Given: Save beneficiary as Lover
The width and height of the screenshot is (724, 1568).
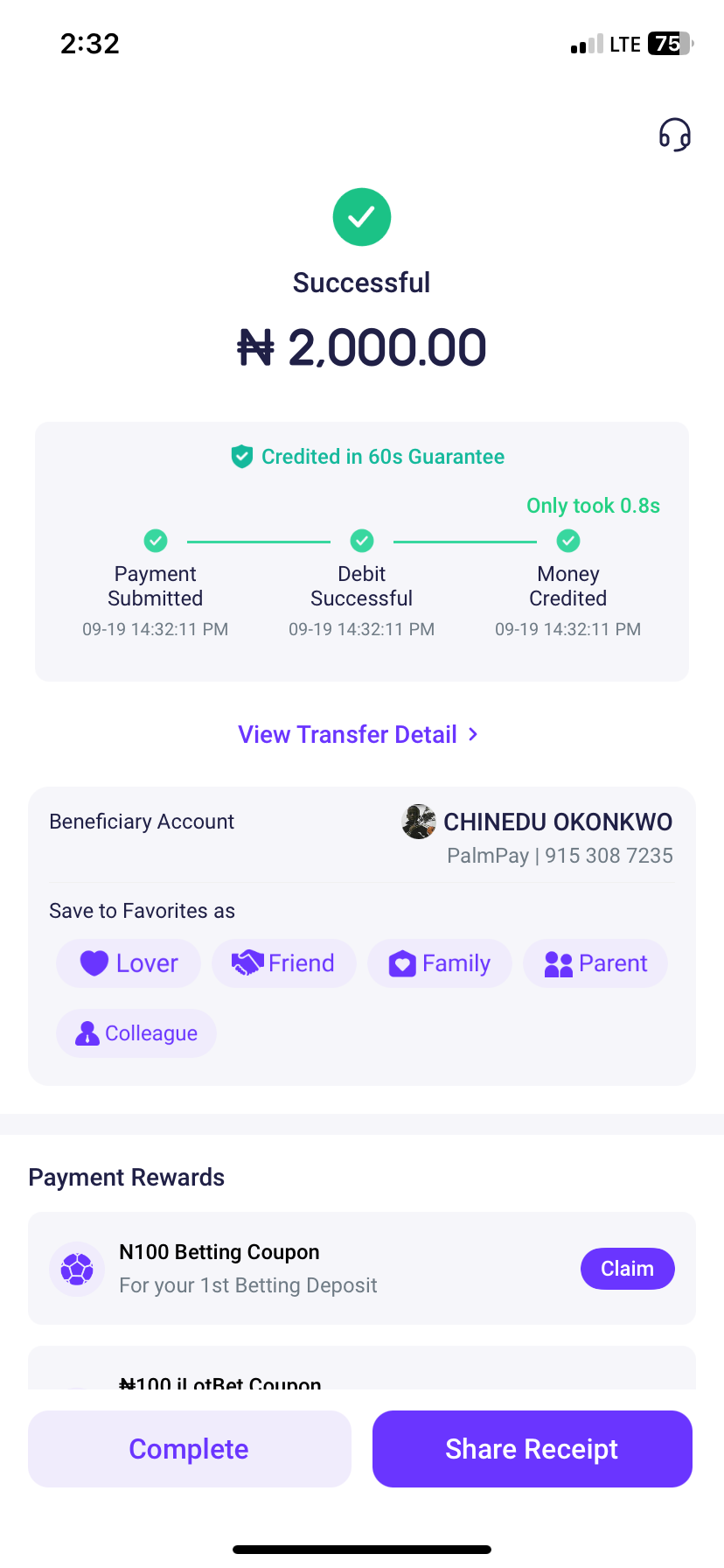Looking at the screenshot, I should tap(129, 963).
